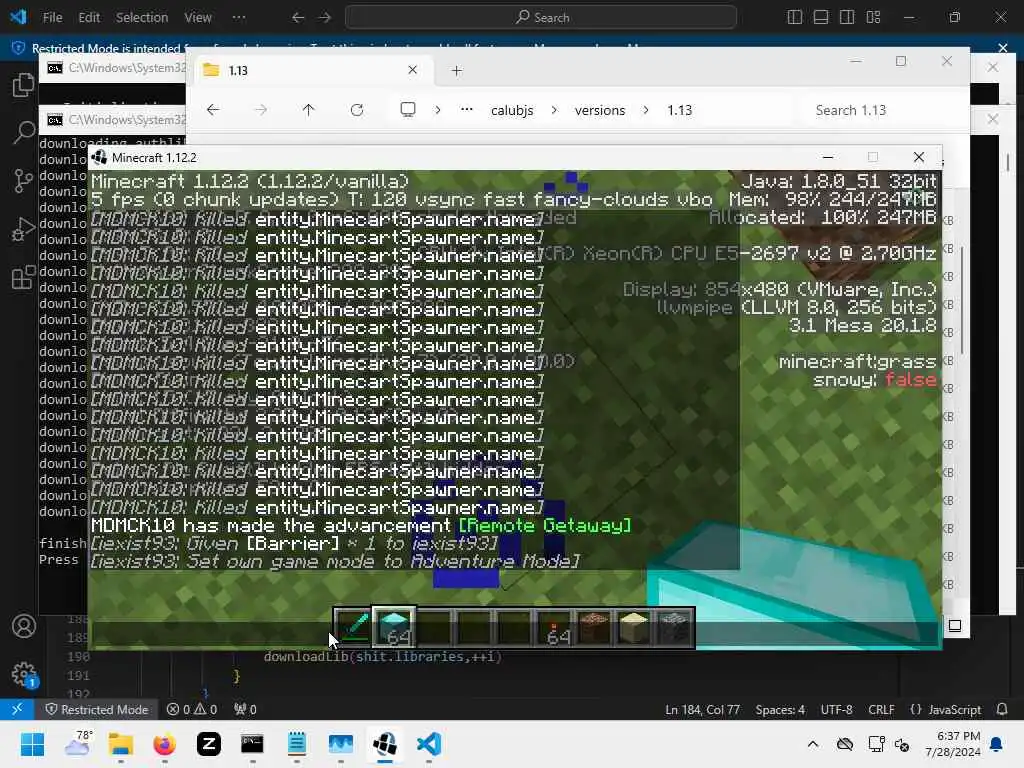The width and height of the screenshot is (1024, 768).
Task: Open the Source Control view
Action: 24,180
